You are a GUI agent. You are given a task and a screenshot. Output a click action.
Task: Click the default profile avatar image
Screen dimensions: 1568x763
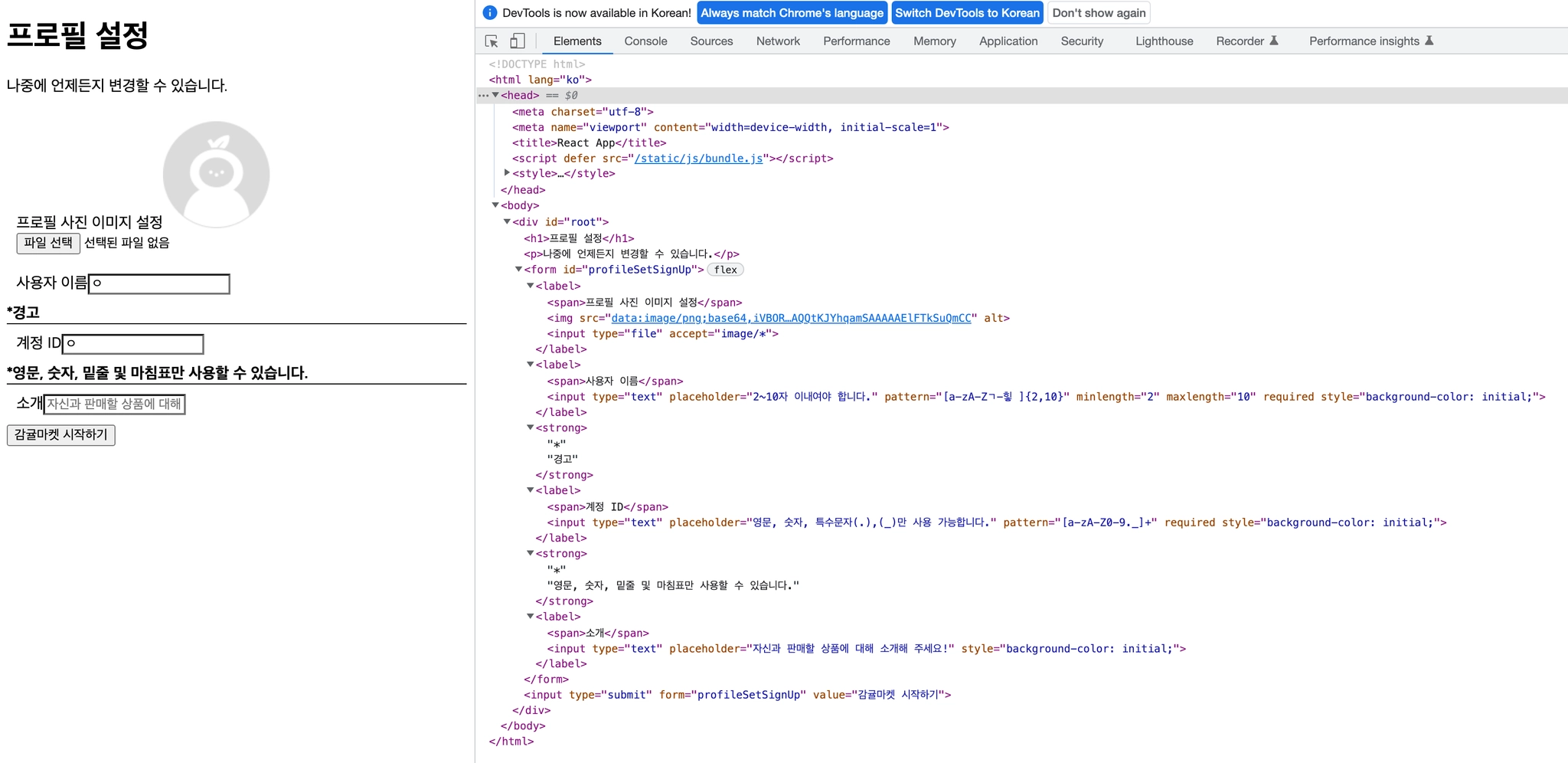(216, 175)
